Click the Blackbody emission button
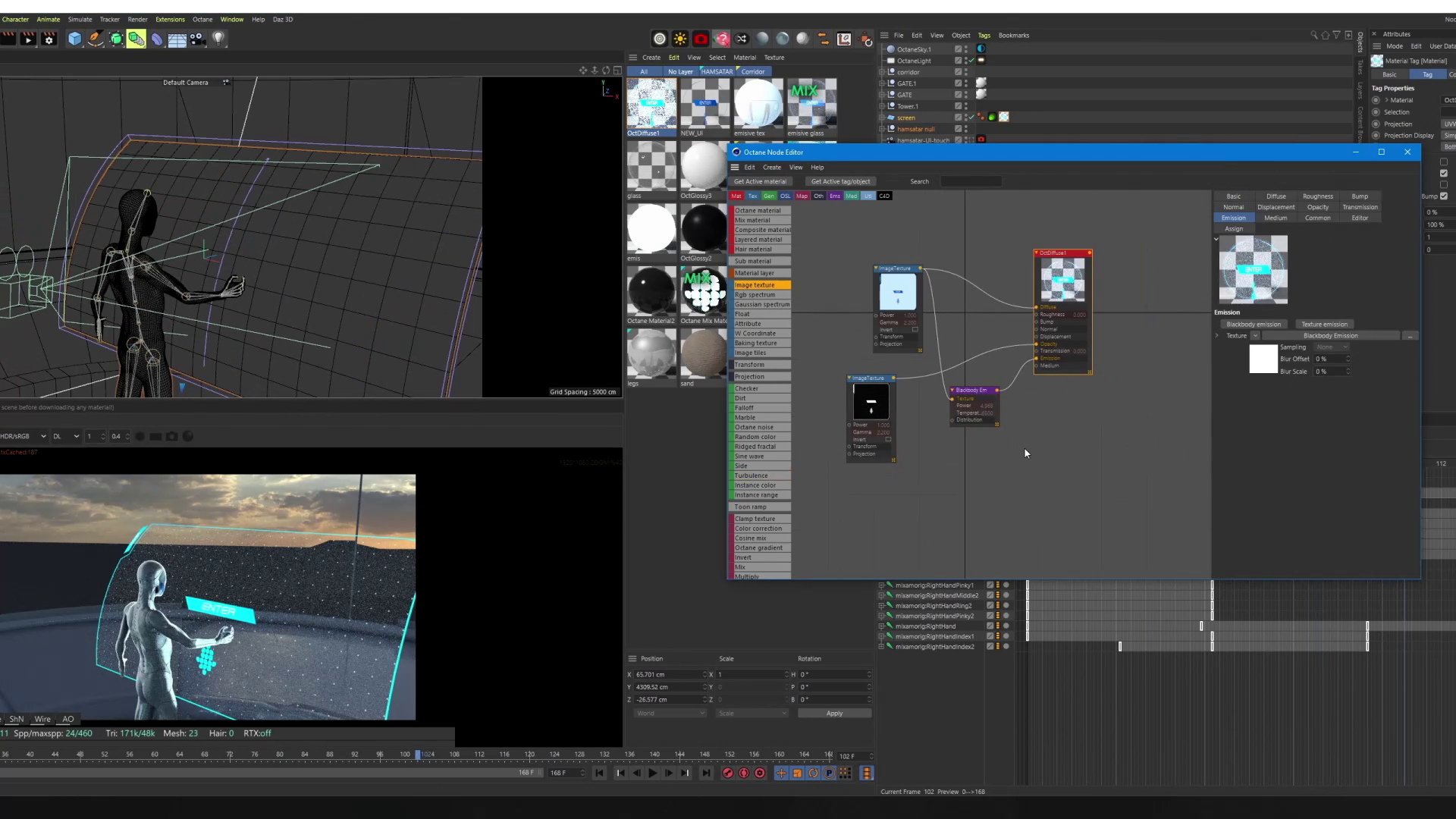 tap(1253, 324)
